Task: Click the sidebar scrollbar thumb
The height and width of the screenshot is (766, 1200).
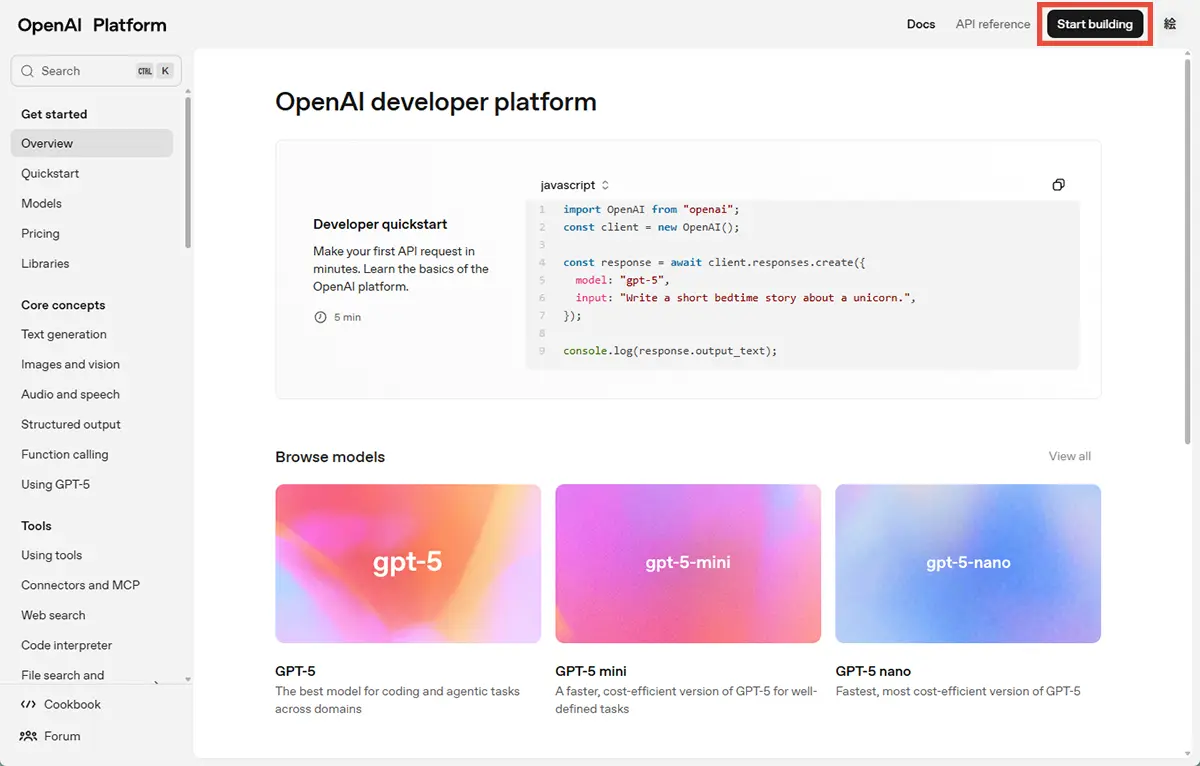Action: coord(188,173)
